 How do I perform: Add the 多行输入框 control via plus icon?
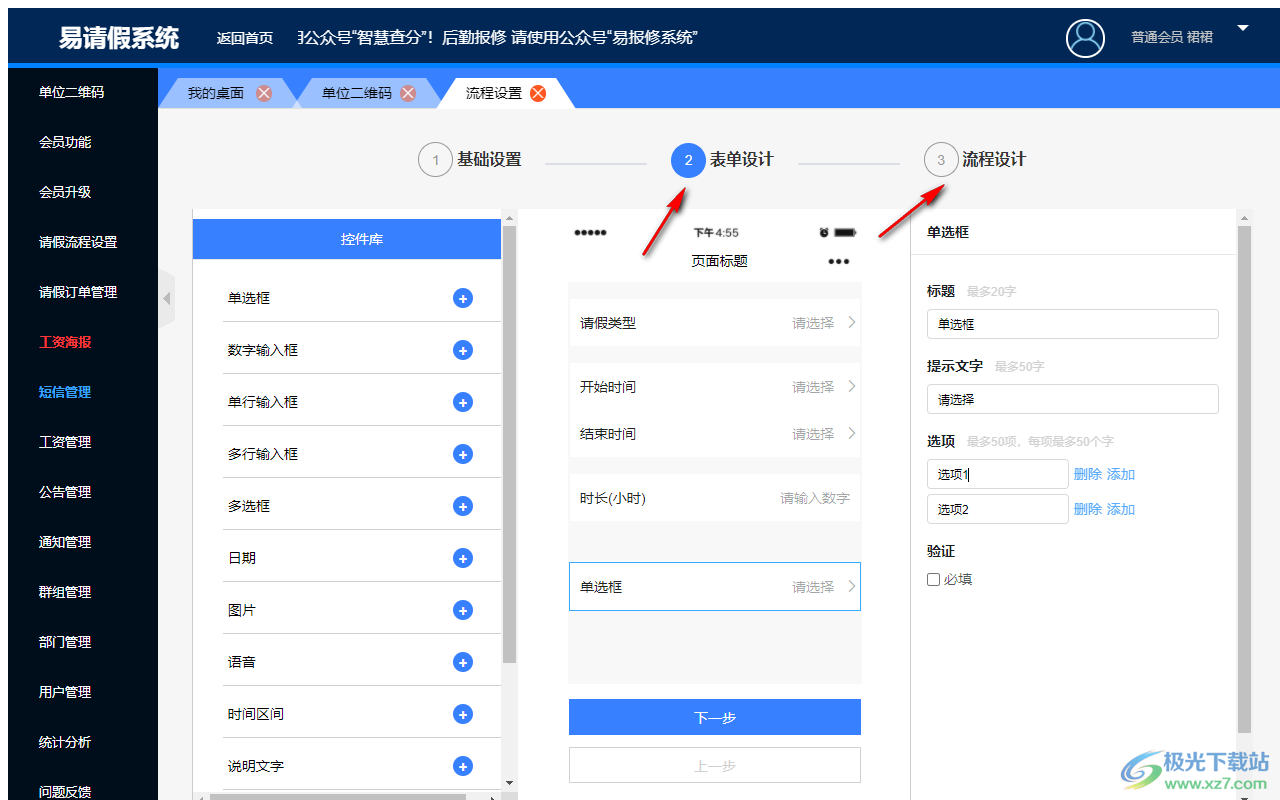463,454
